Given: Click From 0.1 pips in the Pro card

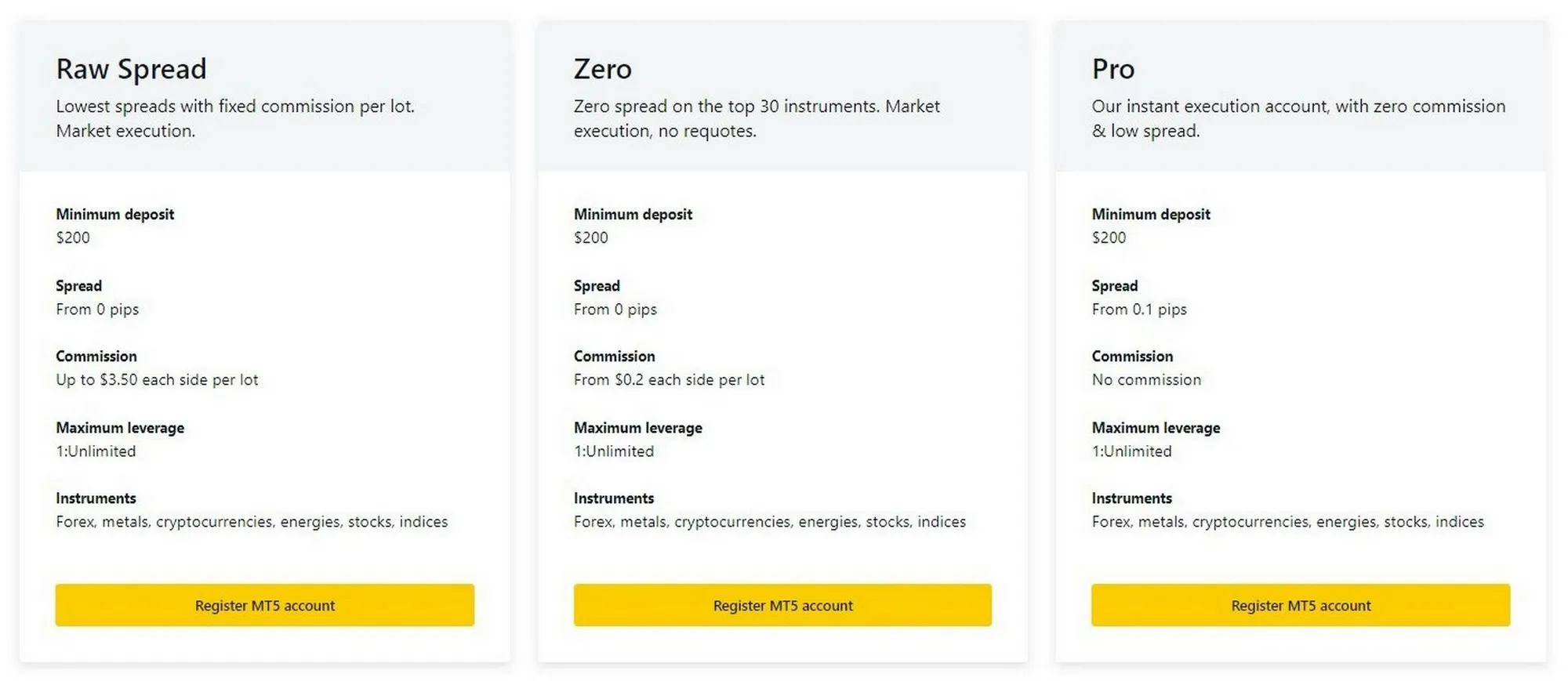Looking at the screenshot, I should (1139, 309).
